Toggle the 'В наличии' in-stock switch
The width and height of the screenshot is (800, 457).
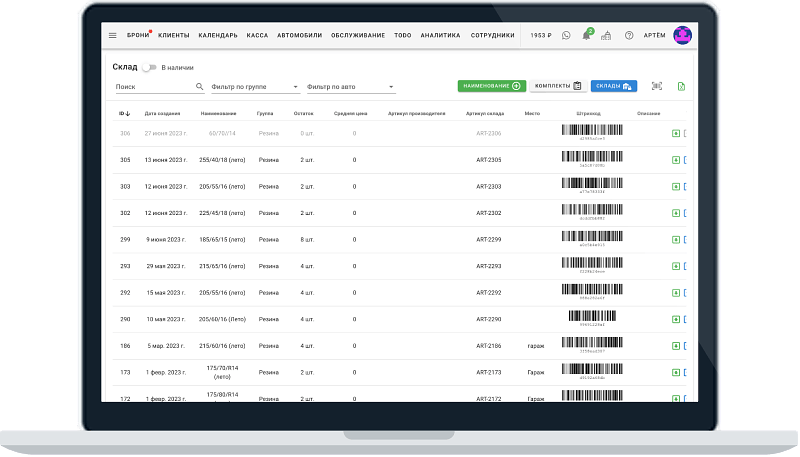pos(148,67)
